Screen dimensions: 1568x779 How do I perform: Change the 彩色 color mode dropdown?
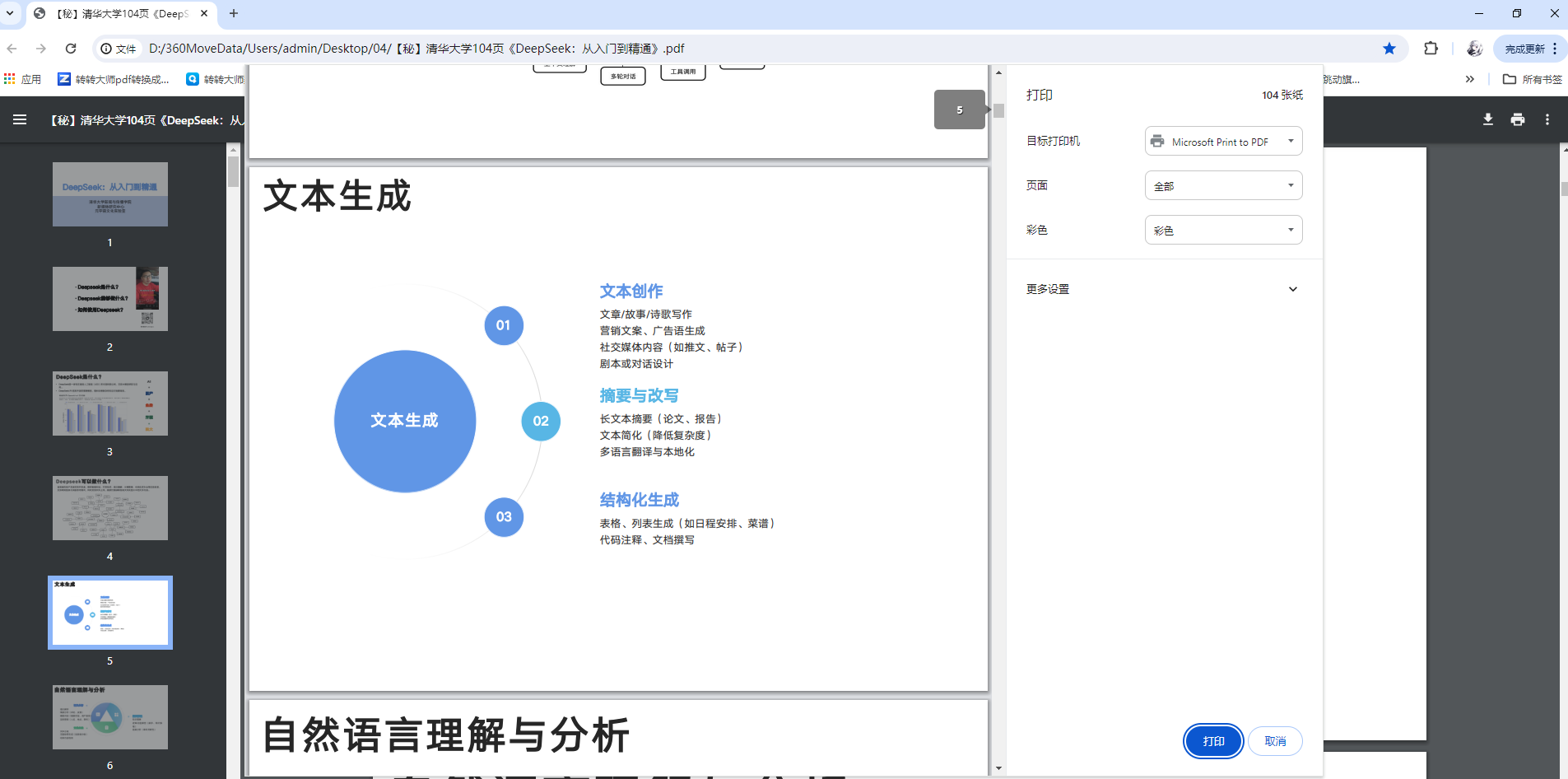1223,230
